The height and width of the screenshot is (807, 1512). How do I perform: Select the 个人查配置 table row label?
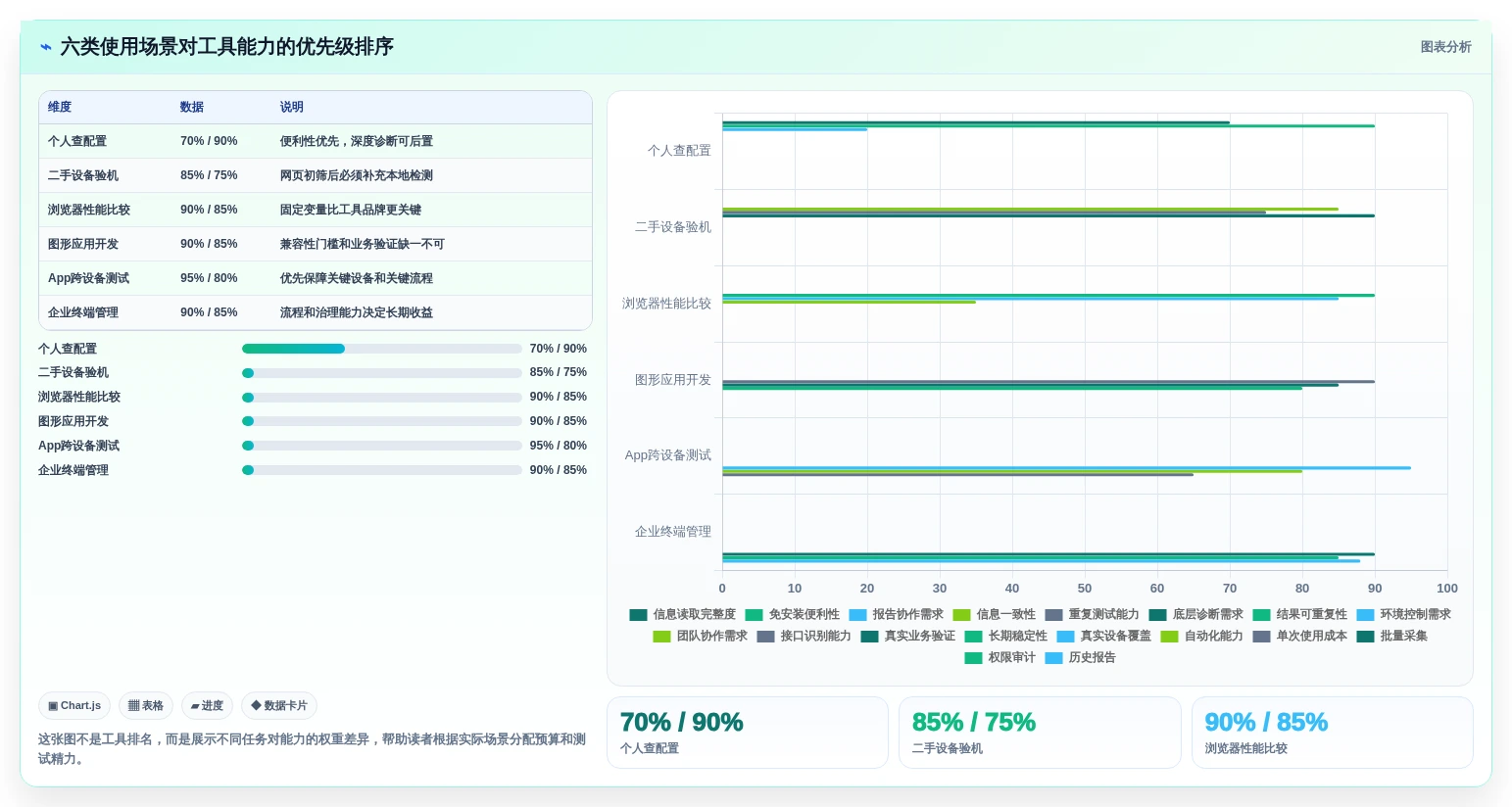tap(77, 141)
